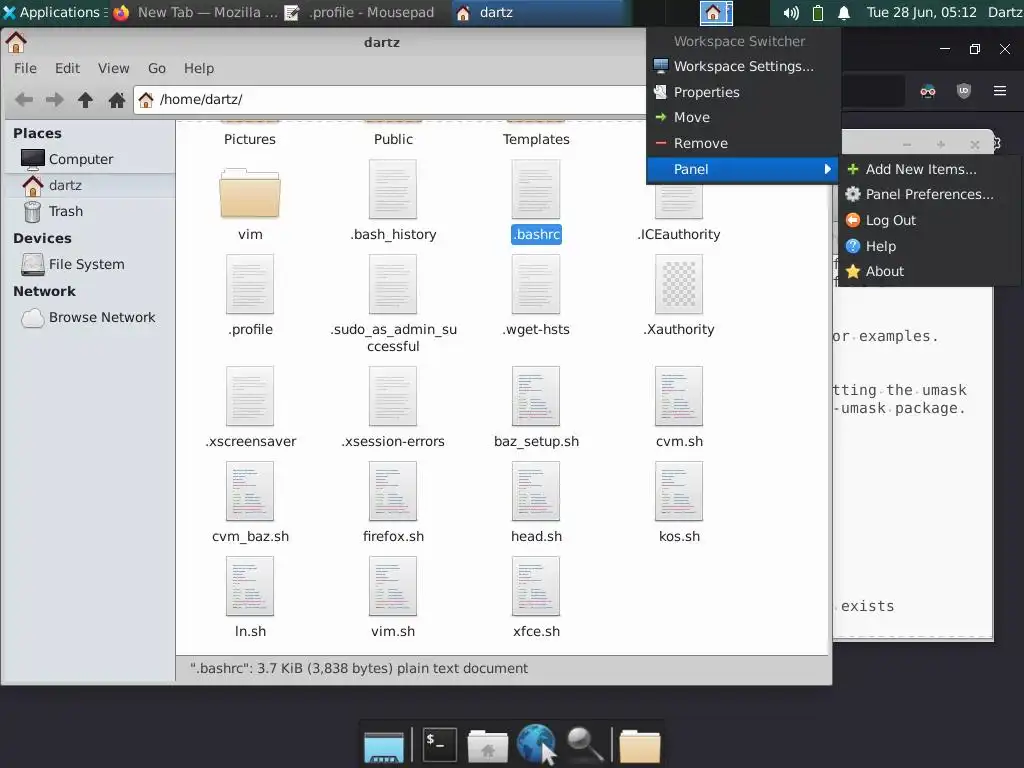
Task: Open the application finder magnifier in the dock
Action: pos(584,744)
